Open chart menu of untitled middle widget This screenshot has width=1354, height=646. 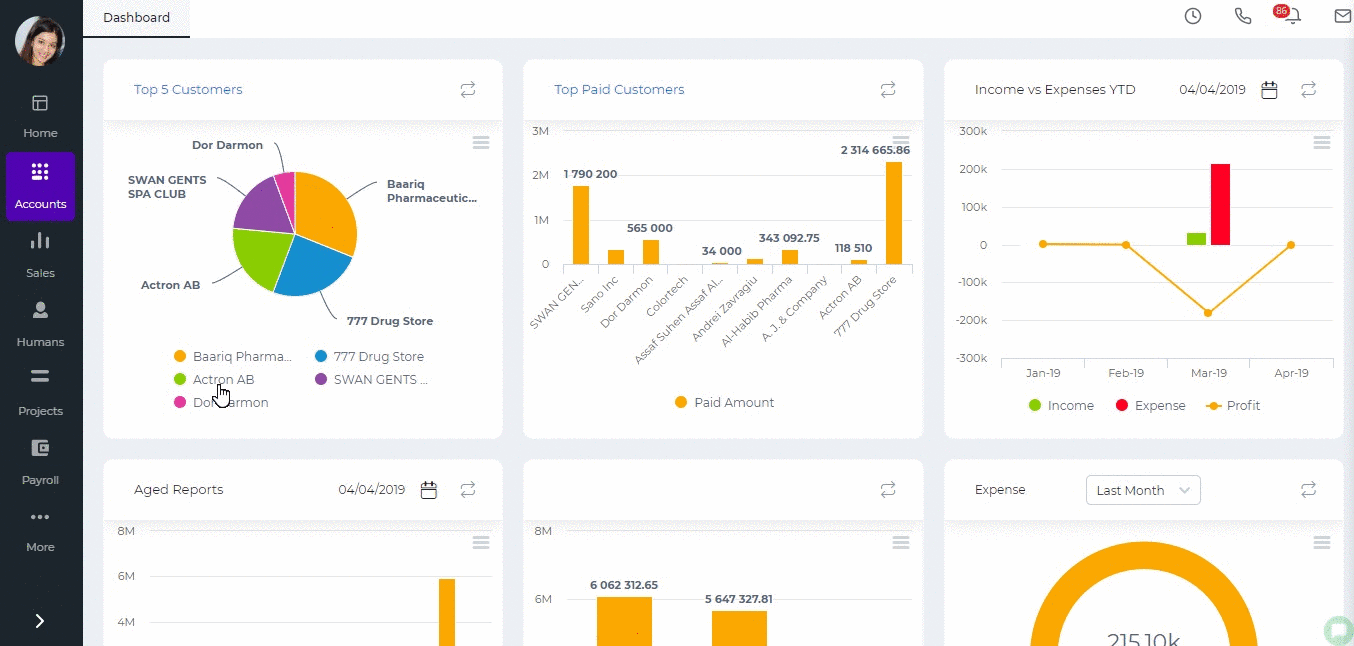tap(901, 542)
